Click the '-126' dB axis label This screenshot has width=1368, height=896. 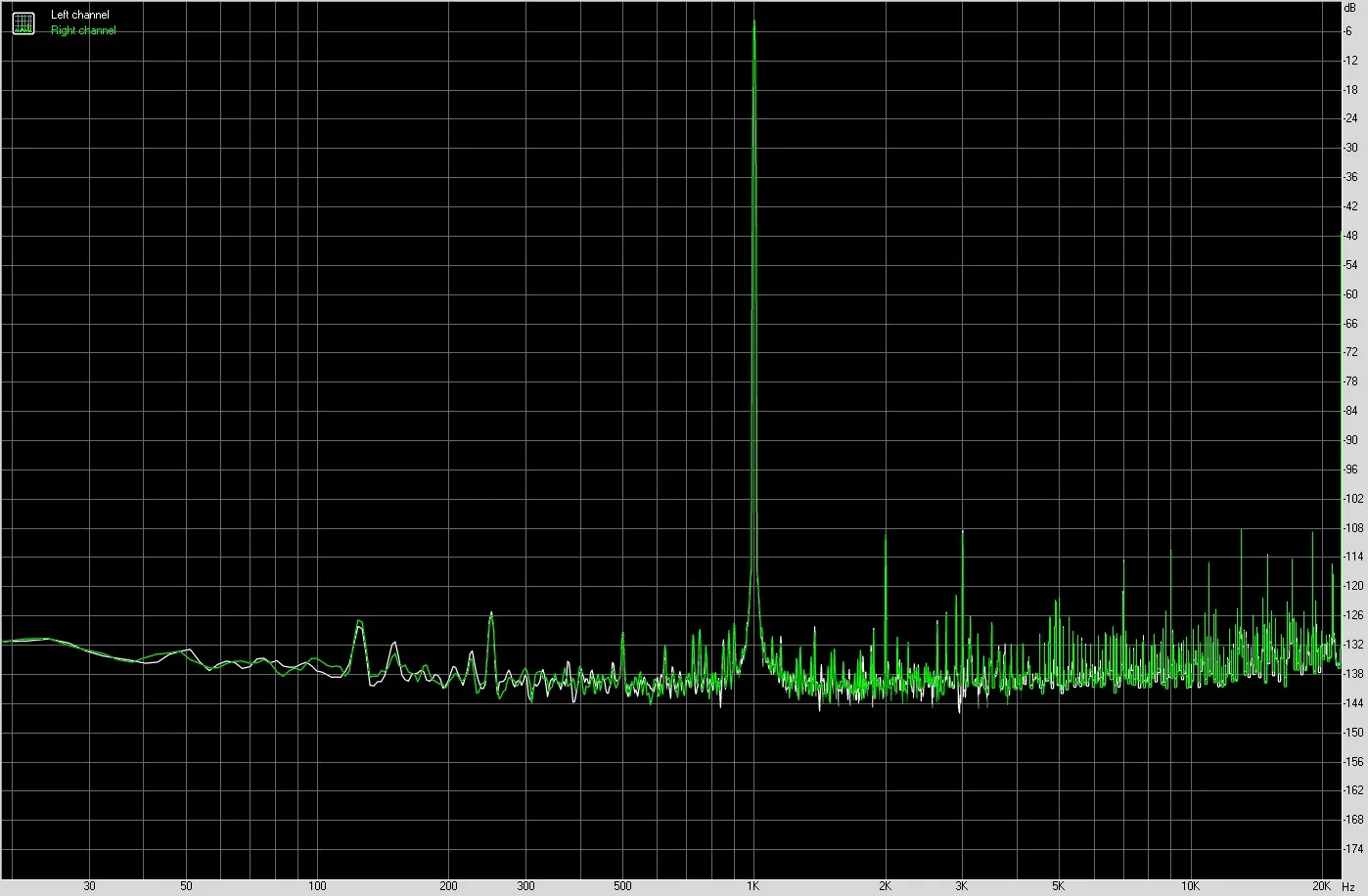[x=1354, y=615]
